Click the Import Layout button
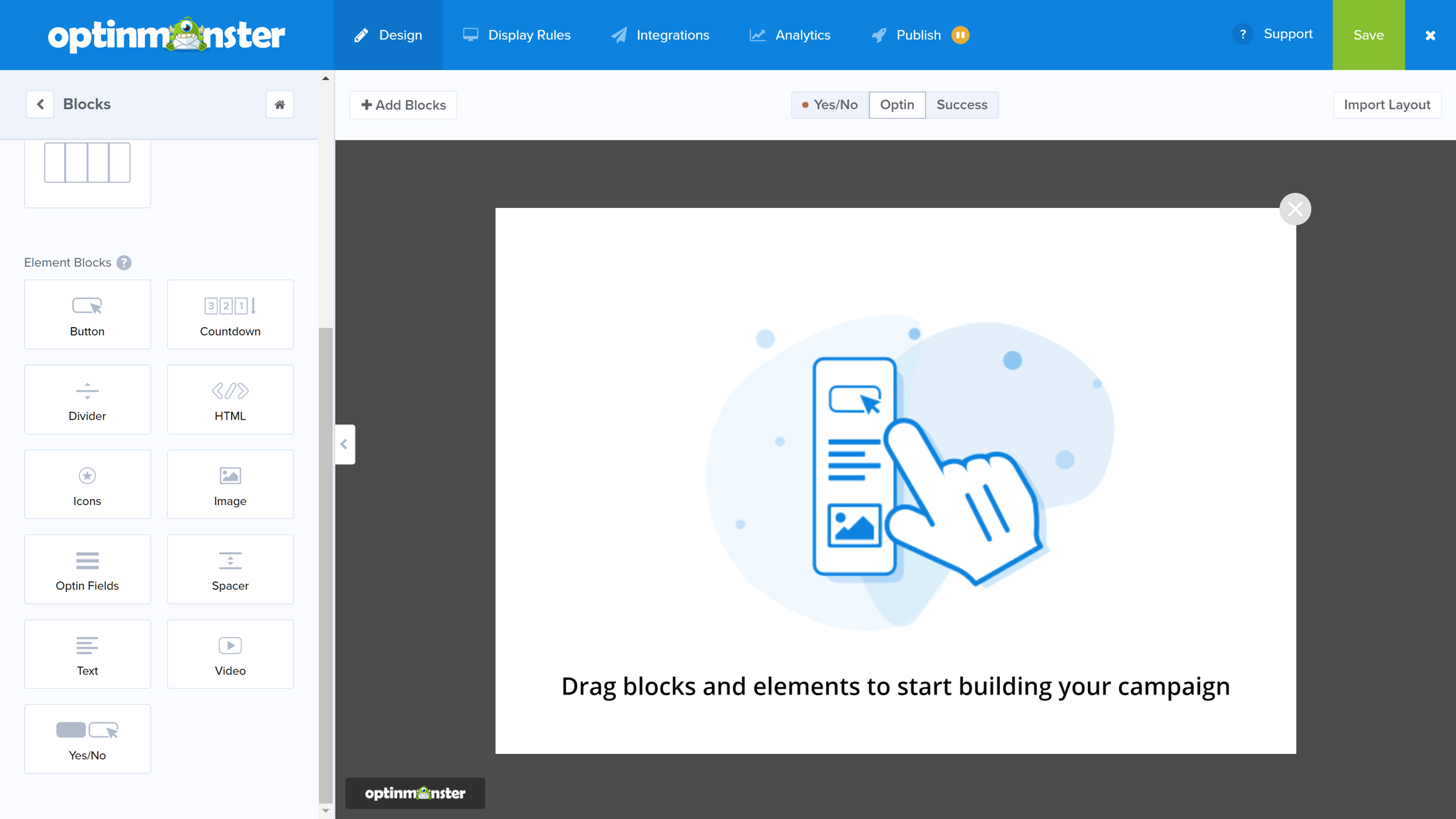The height and width of the screenshot is (819, 1456). (x=1387, y=104)
